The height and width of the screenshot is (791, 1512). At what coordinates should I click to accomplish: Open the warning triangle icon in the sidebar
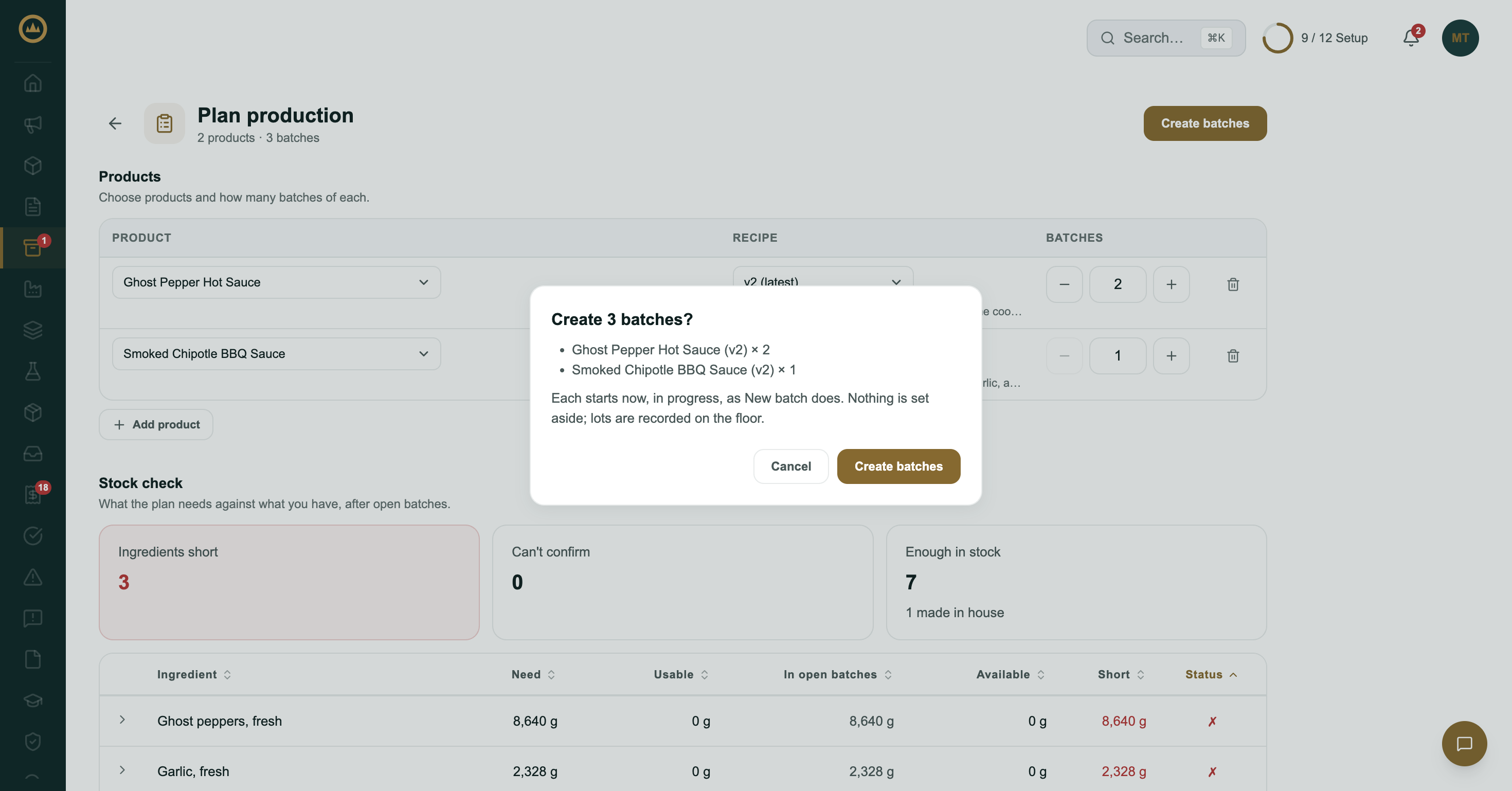33,577
